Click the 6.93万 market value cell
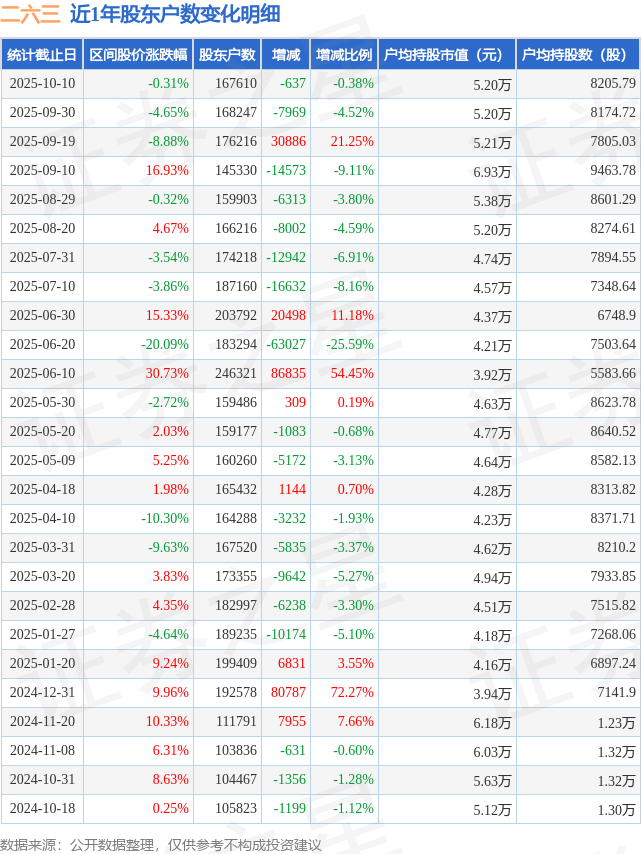The width and height of the screenshot is (641, 854). (x=492, y=172)
